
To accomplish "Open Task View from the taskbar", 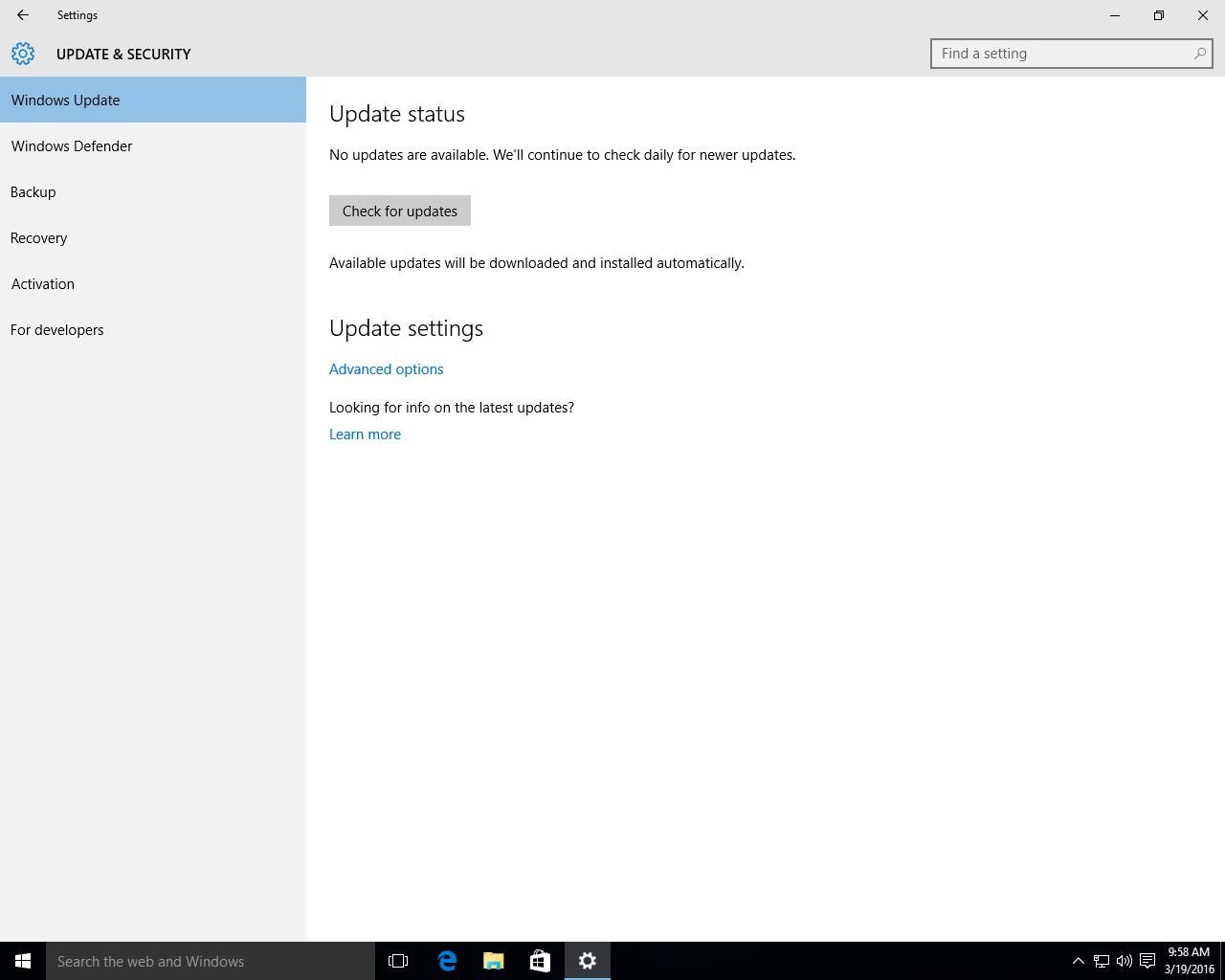I will 398,961.
